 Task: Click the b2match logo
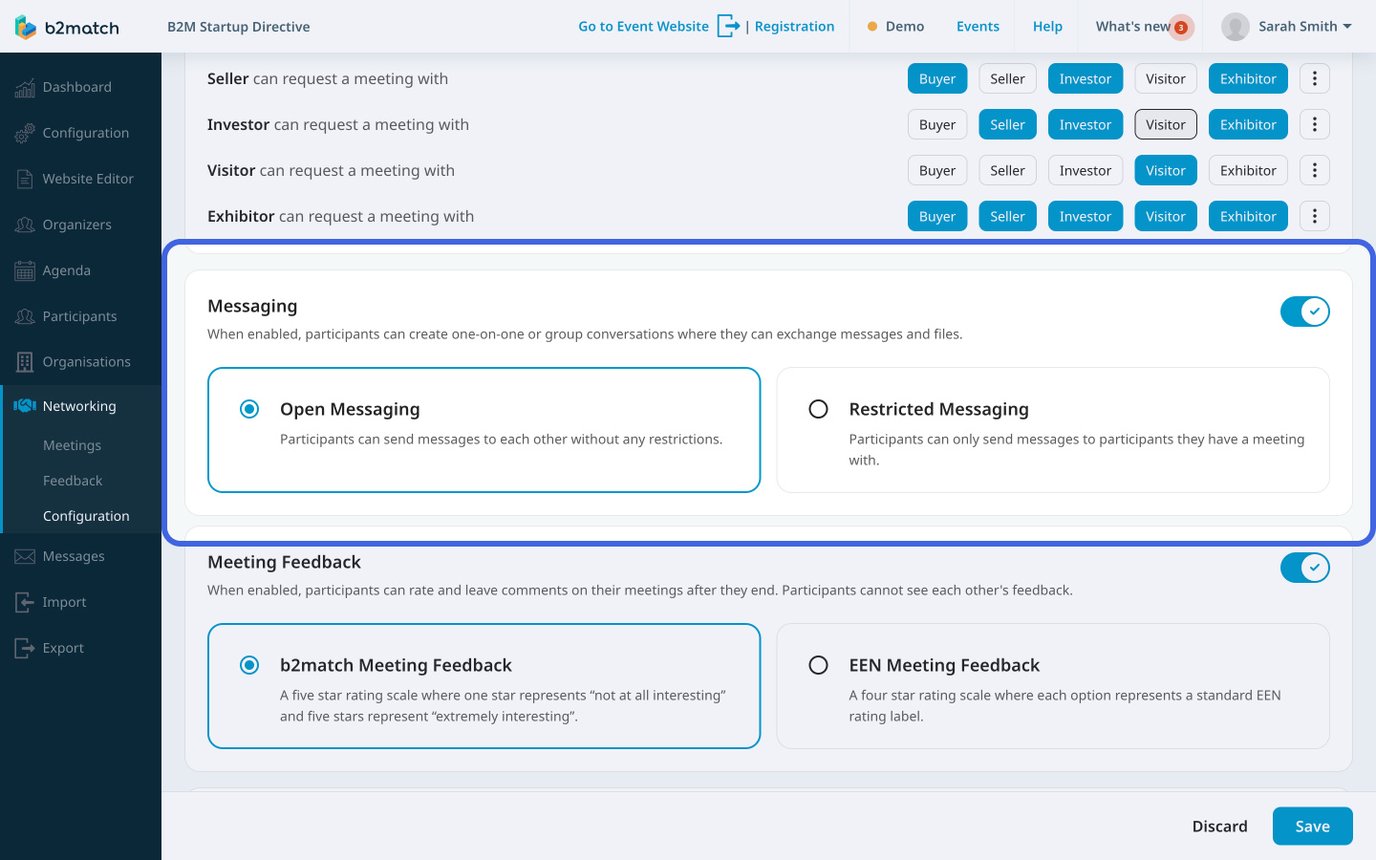66,27
